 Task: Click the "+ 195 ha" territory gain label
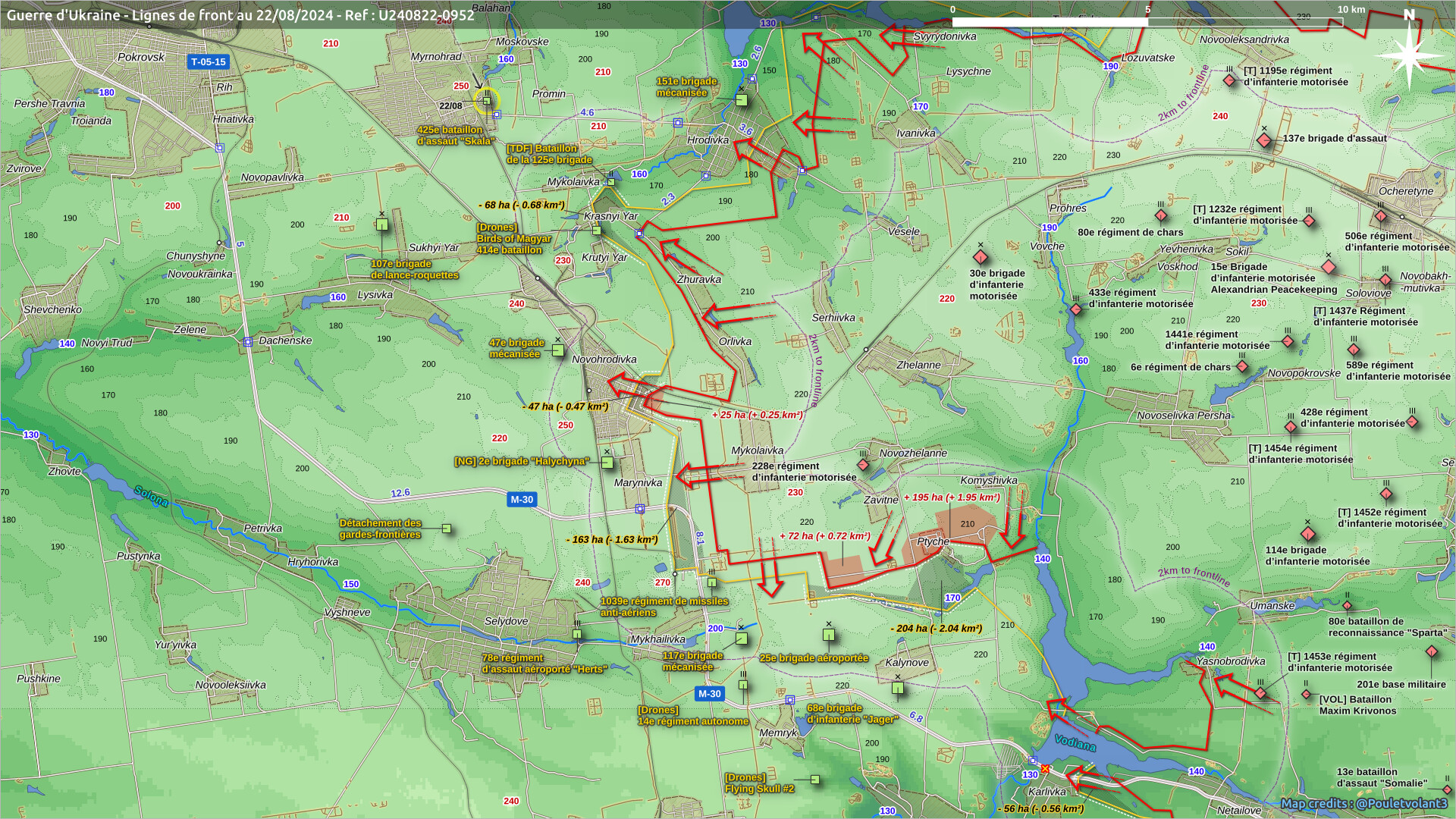point(952,497)
